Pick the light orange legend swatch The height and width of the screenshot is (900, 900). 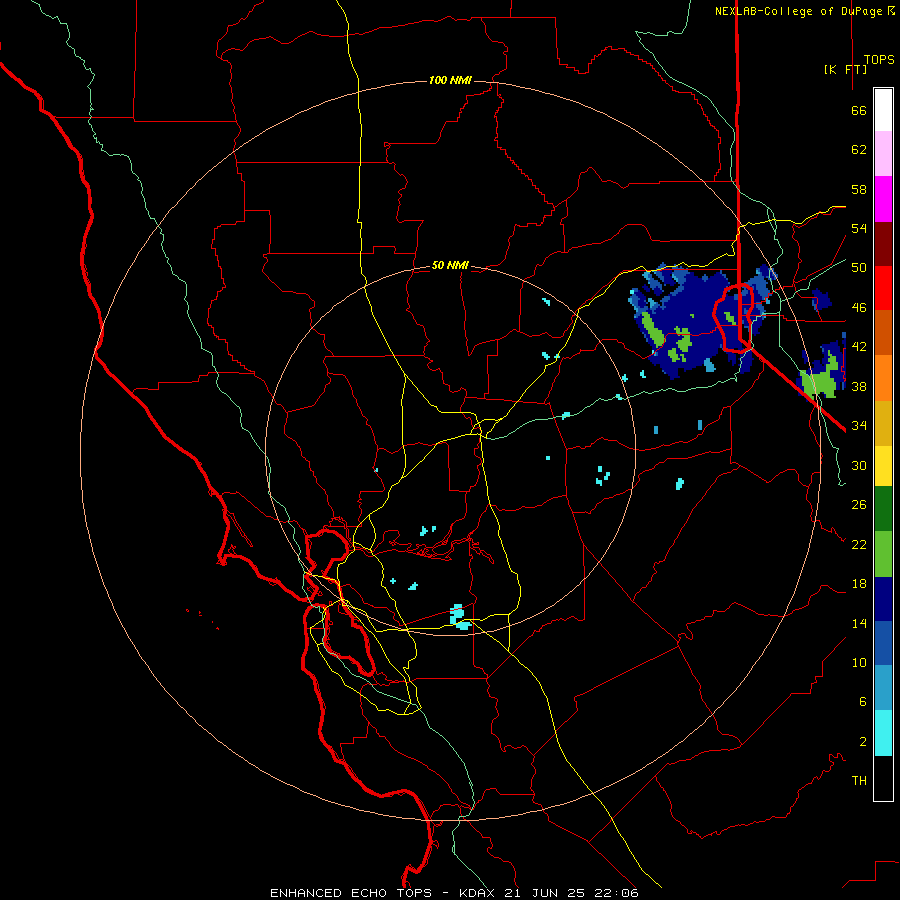883,378
